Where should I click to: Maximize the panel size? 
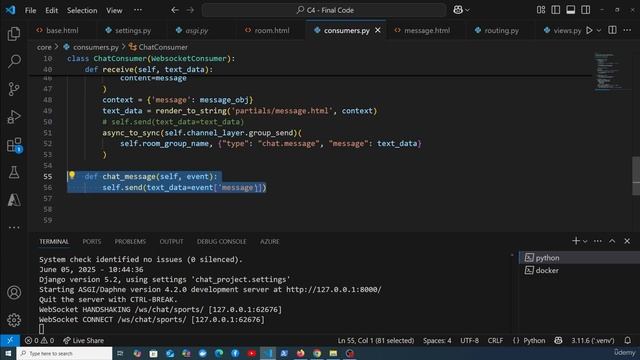pyautogui.click(x=612, y=241)
